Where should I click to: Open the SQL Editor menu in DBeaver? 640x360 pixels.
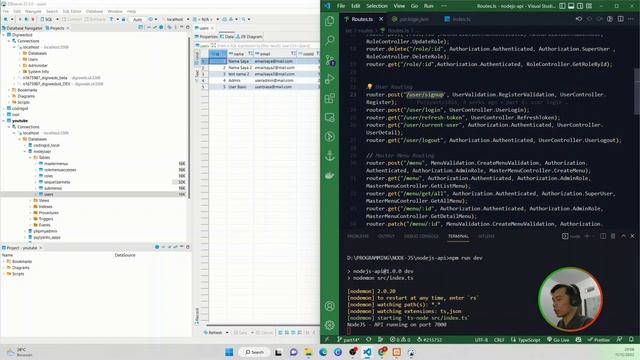(71, 11)
